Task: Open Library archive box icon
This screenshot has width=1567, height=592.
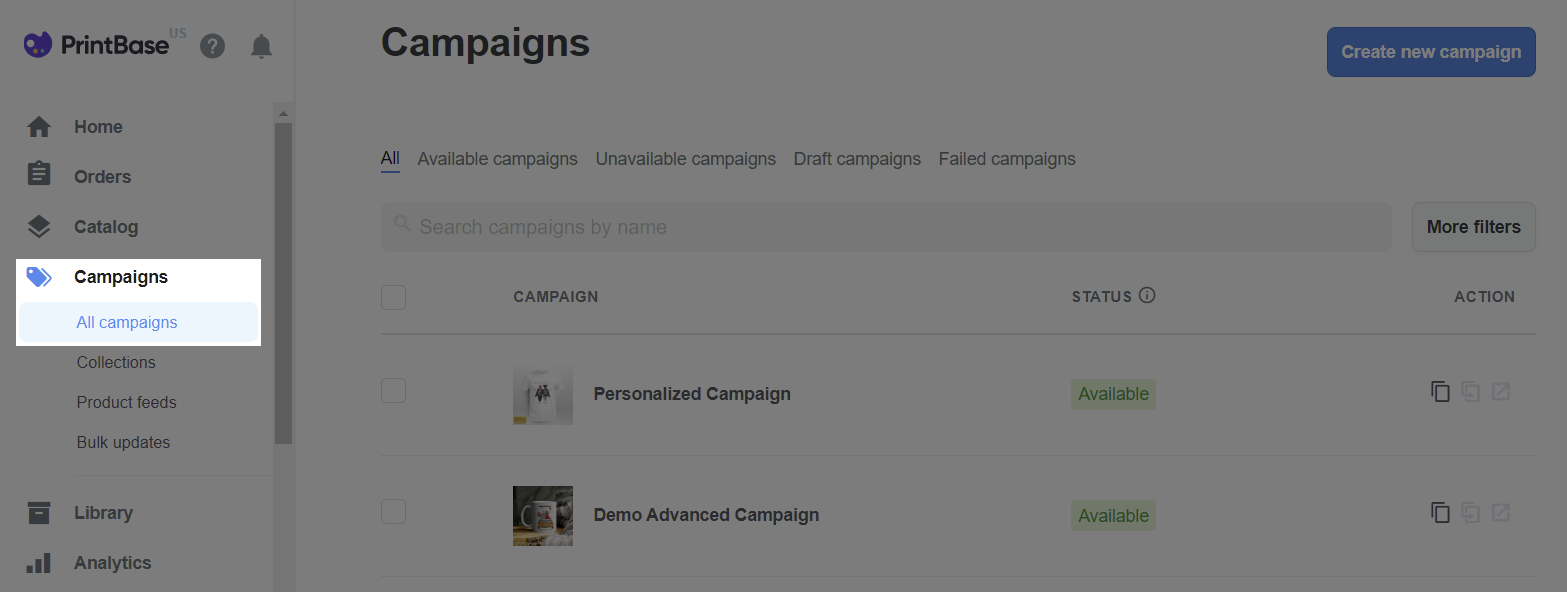Action: coord(38,513)
